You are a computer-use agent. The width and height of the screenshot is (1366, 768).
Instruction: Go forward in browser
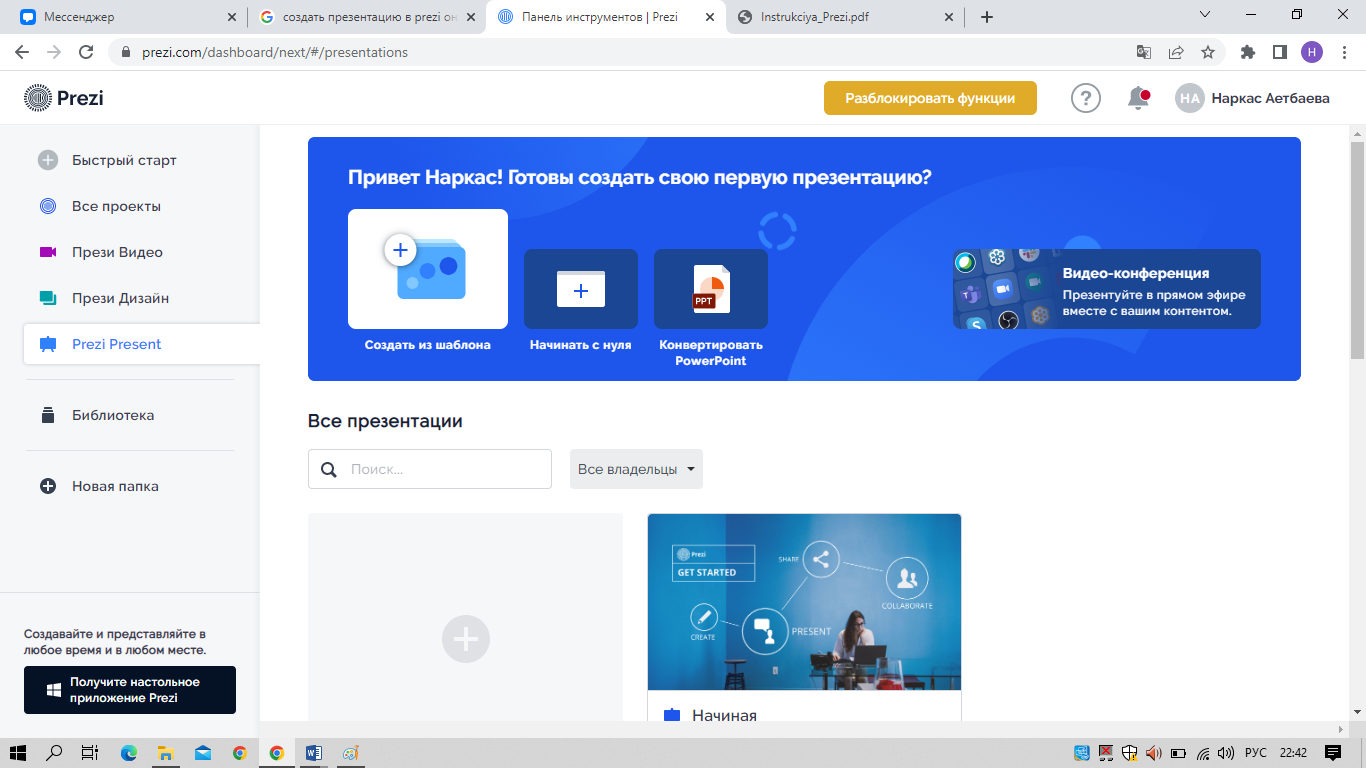pos(54,52)
